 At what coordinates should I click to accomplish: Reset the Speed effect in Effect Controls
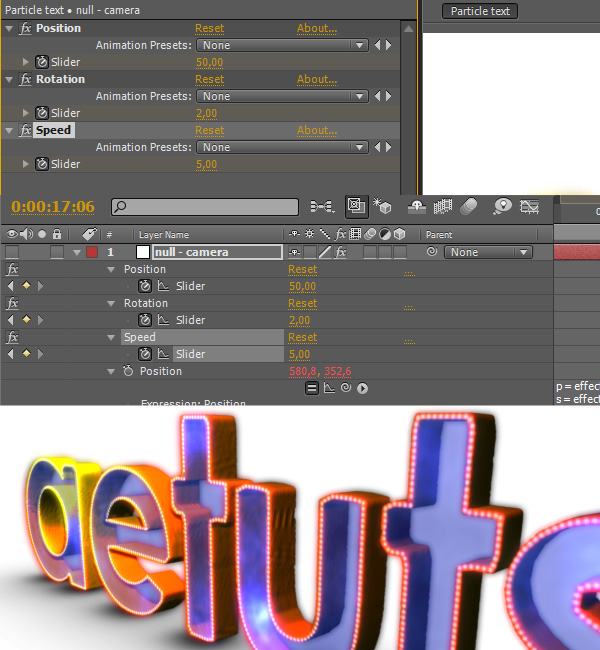tap(209, 130)
